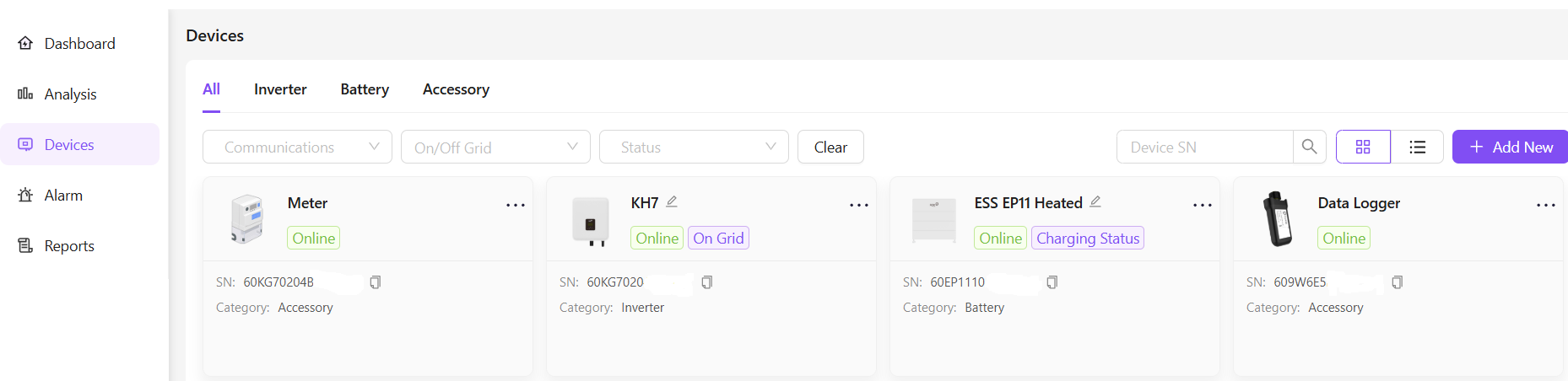Go to the Alarm page
The image size is (1568, 381).
pyautogui.click(x=63, y=196)
